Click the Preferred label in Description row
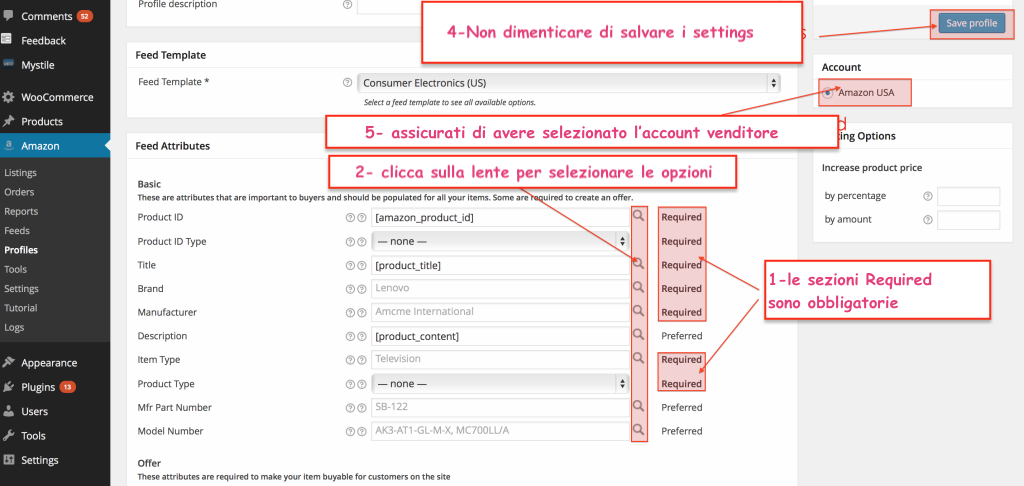 682,336
